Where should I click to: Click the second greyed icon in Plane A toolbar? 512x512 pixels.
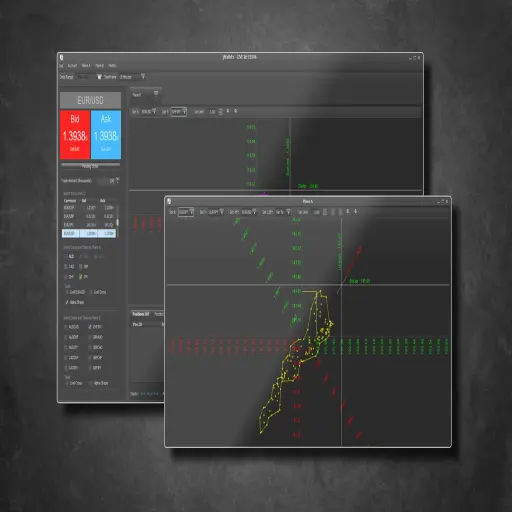coord(340,212)
